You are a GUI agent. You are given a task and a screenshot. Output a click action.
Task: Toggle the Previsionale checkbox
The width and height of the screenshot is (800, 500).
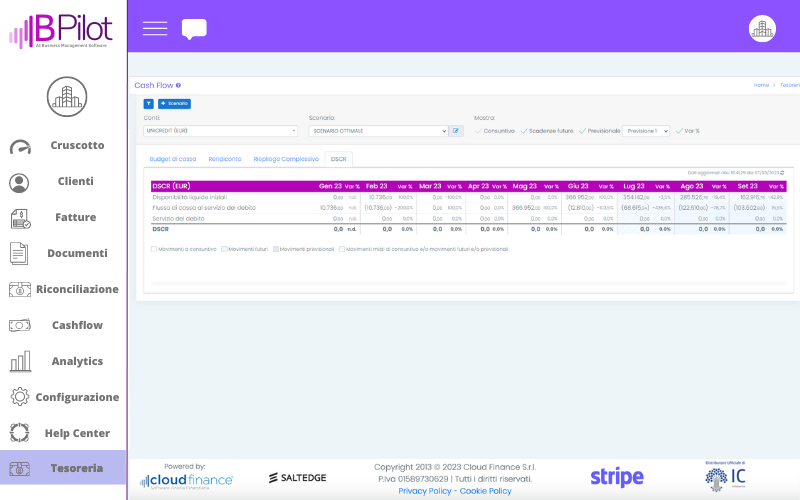582,131
